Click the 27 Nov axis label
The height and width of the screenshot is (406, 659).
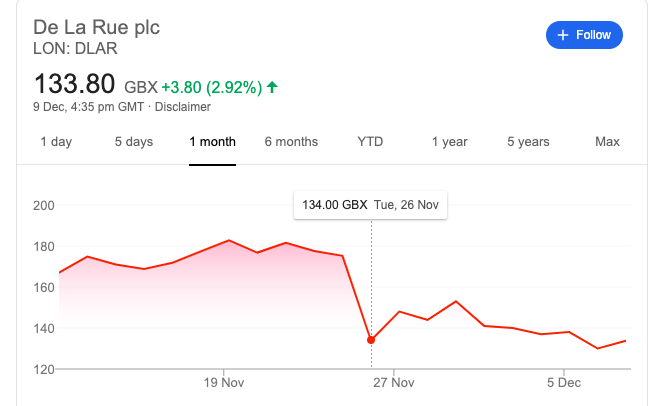coord(393,382)
